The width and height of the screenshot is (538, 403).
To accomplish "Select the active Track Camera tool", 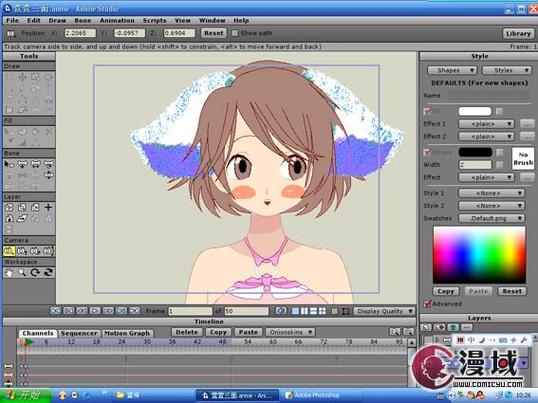I will click(x=9, y=251).
